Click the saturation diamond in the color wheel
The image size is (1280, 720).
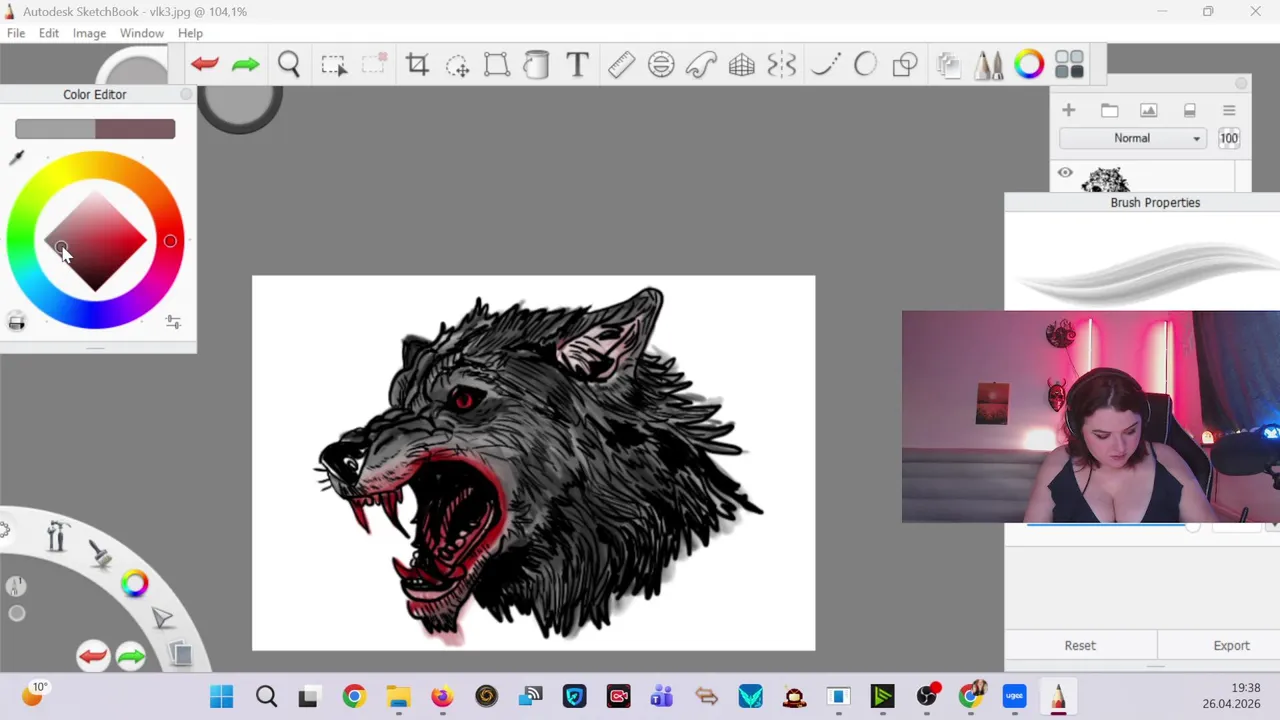tap(95, 240)
